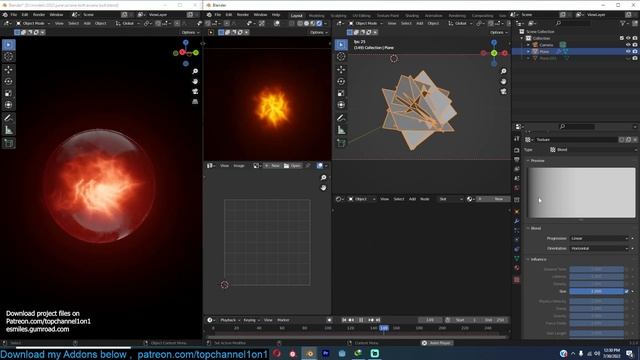Image resolution: width=640 pixels, height=360 pixels.
Task: Open the Modifier properties wrench tab
Action: click(x=517, y=221)
